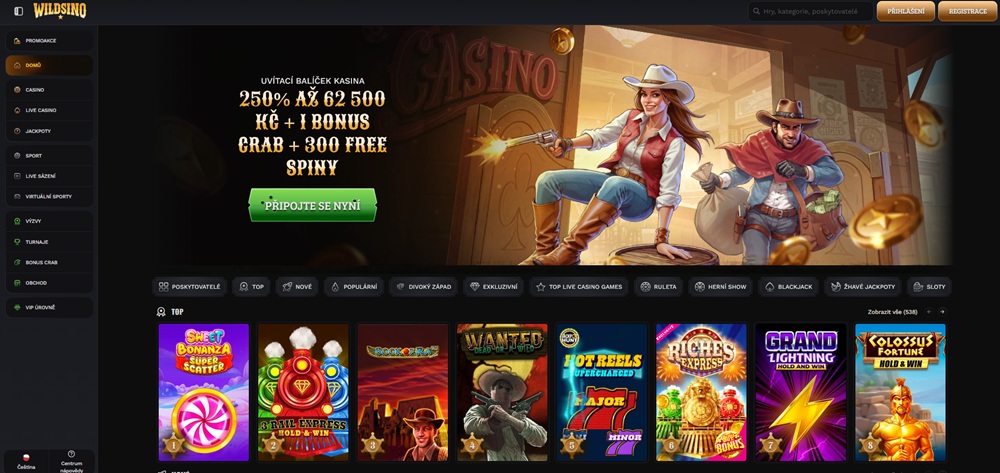Viewport: 1000px width, 473px height.
Task: Select the Poskytovatelé category tab
Action: tap(189, 287)
